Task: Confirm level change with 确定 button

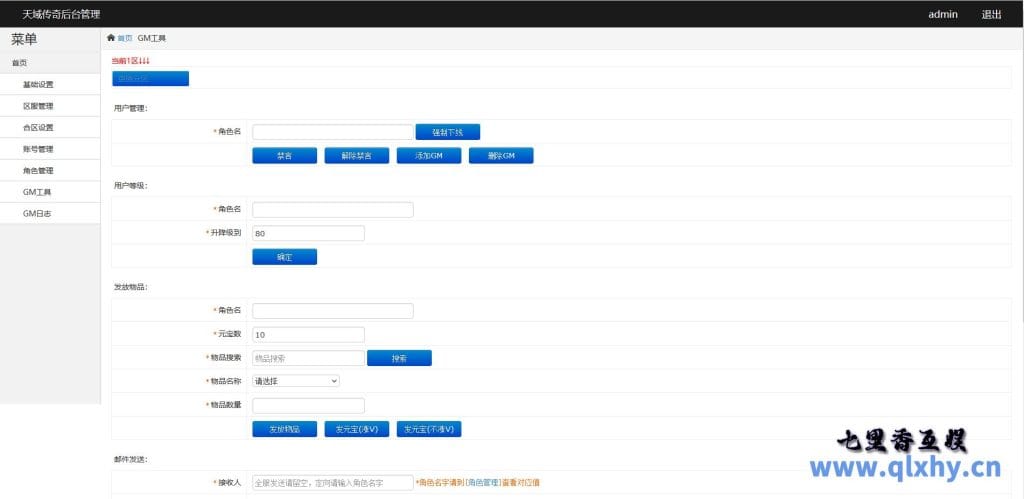Action: click(284, 257)
